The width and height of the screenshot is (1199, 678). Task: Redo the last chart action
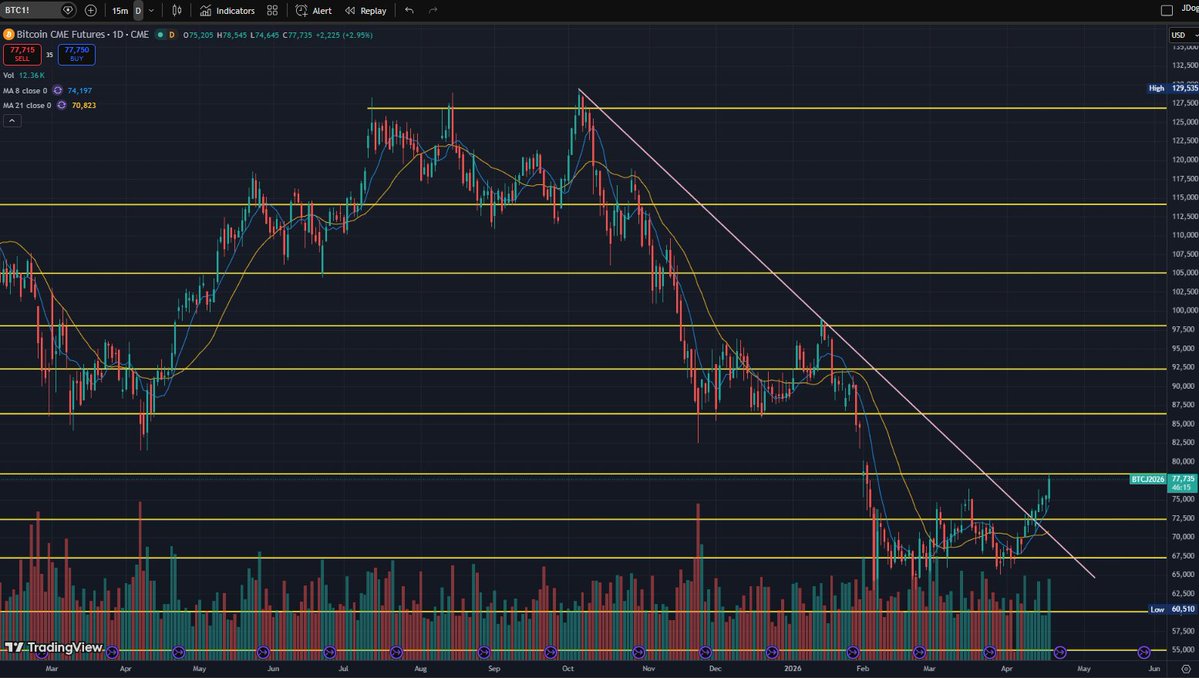433,11
